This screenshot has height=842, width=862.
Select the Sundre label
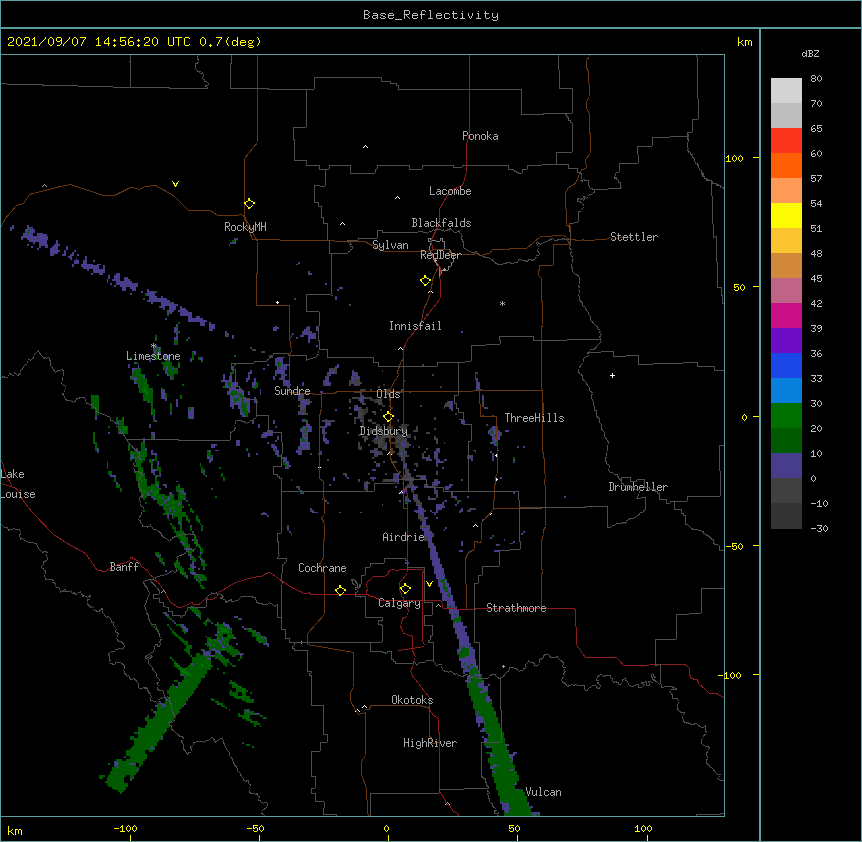[x=292, y=391]
